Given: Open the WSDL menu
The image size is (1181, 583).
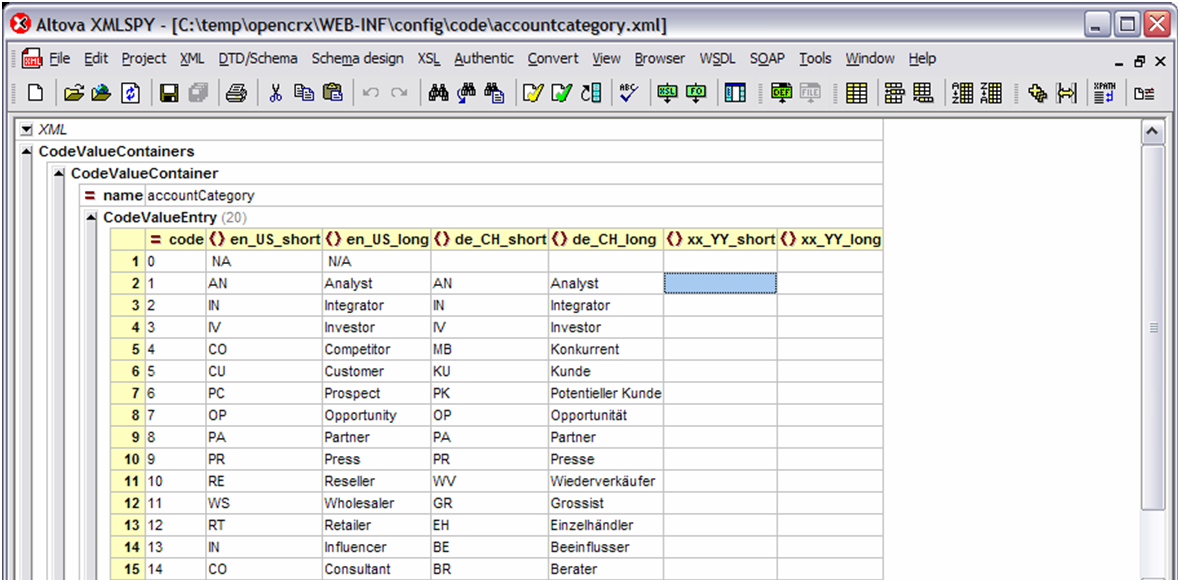Looking at the screenshot, I should coord(717,58).
